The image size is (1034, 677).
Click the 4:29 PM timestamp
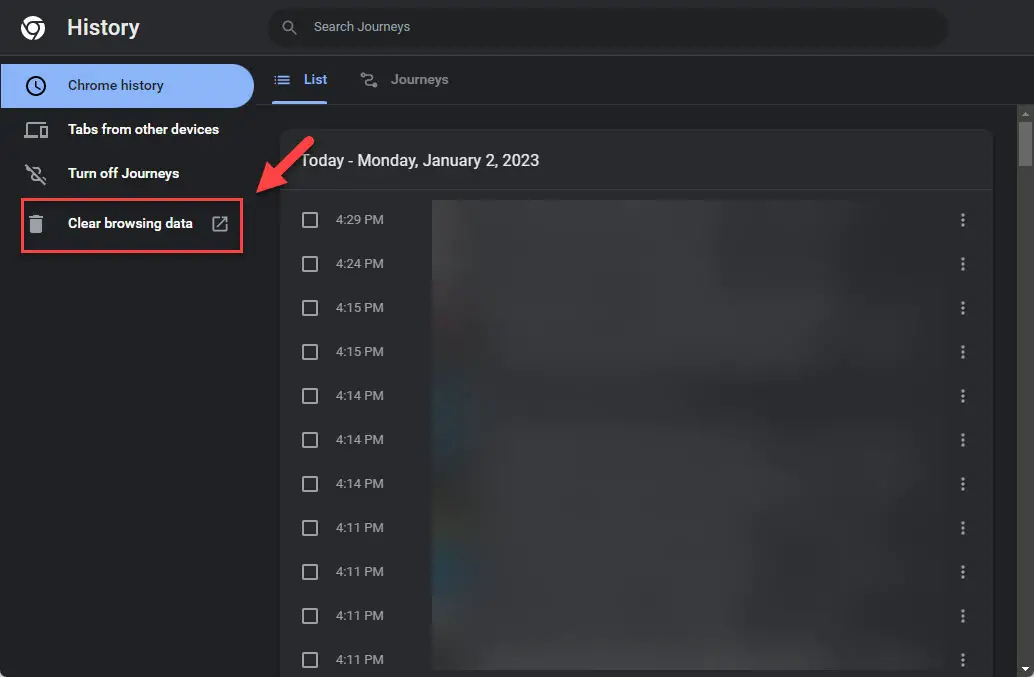pos(359,220)
